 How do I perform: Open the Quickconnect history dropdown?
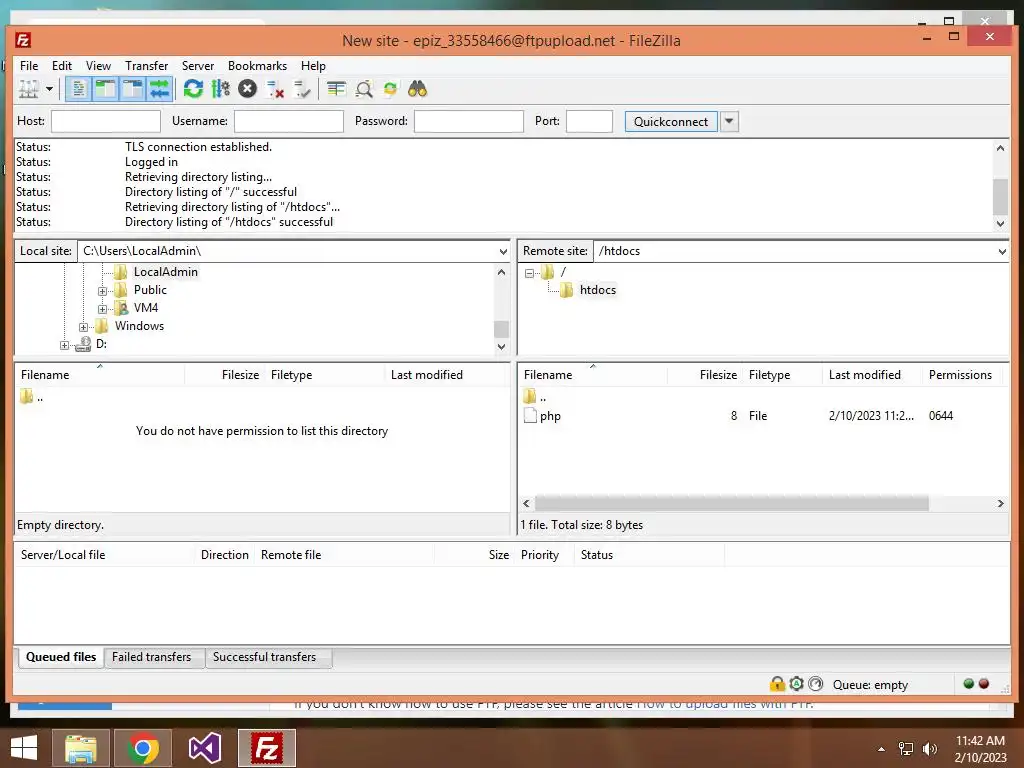(729, 121)
